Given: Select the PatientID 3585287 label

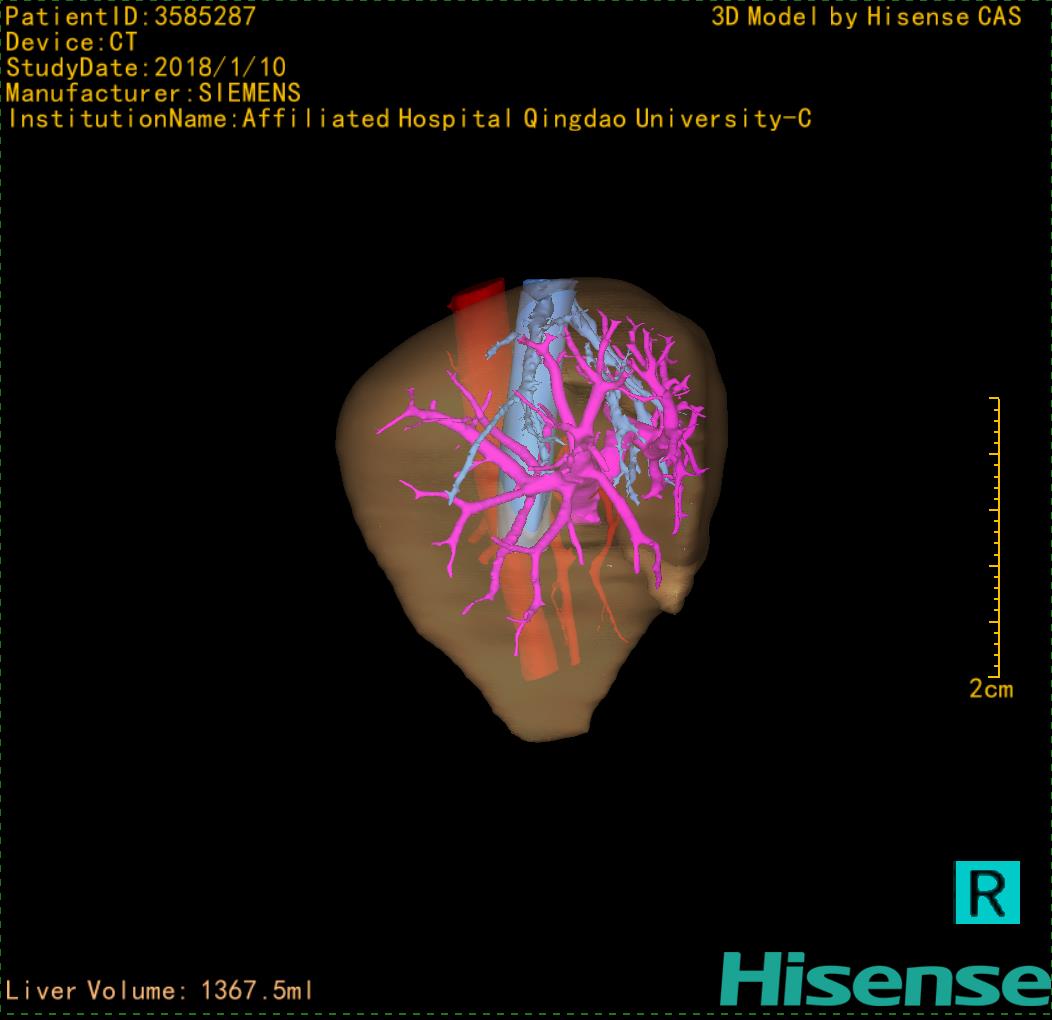Looking at the screenshot, I should coord(131,16).
